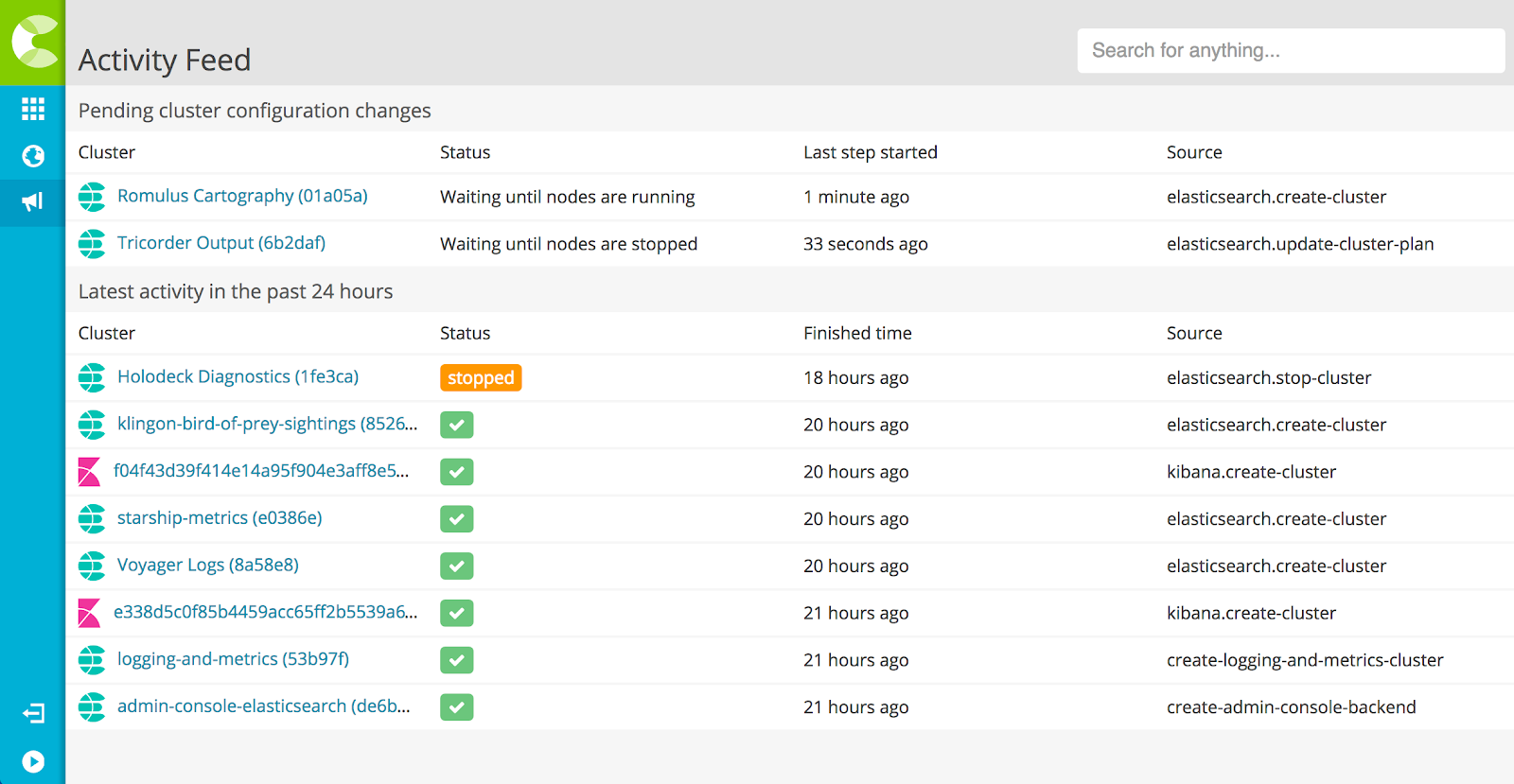Viewport: 1514px width, 784px height.
Task: Click the starship-metrics cluster icon
Action: [92, 519]
